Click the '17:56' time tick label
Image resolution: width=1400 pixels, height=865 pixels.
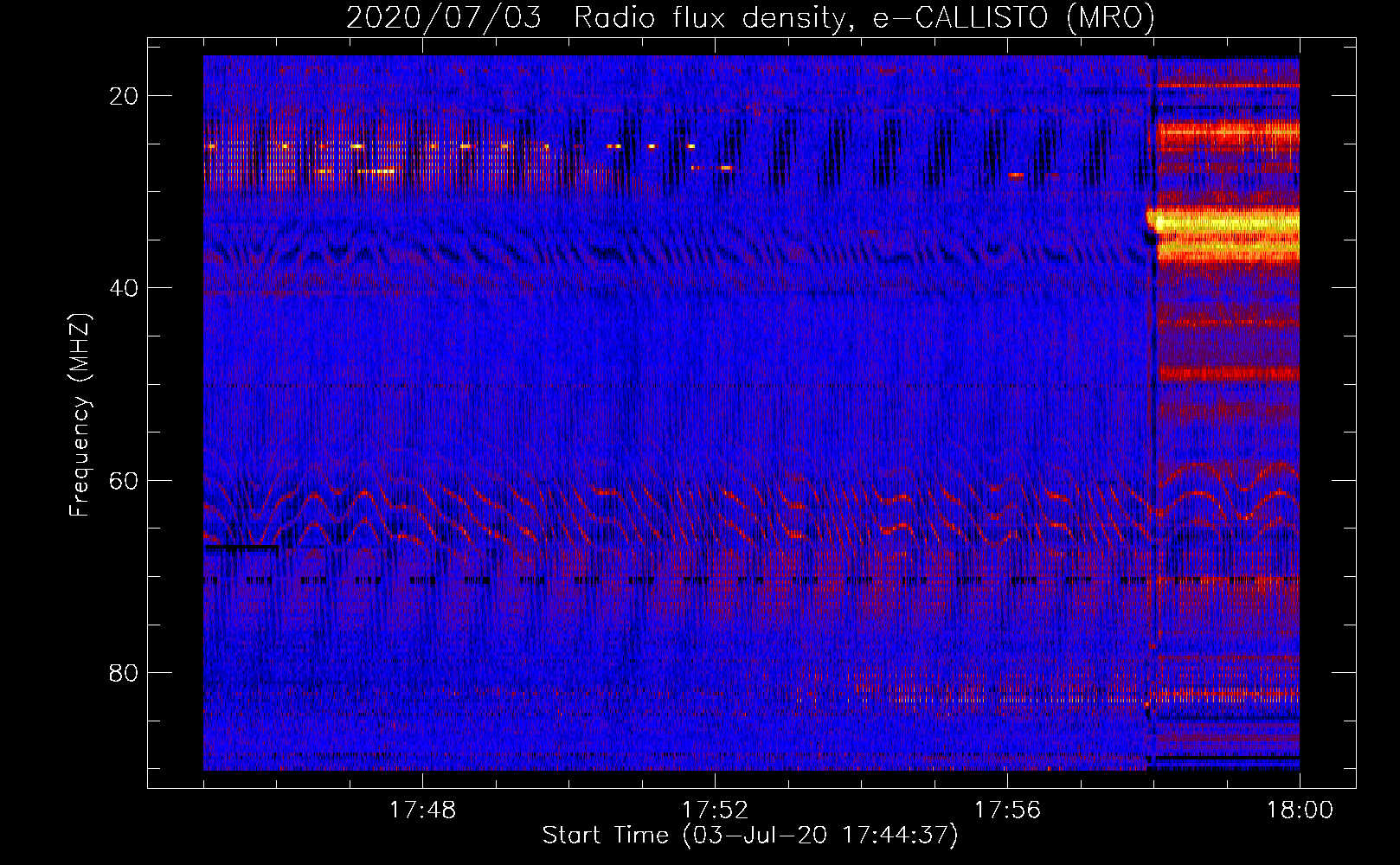click(1007, 811)
